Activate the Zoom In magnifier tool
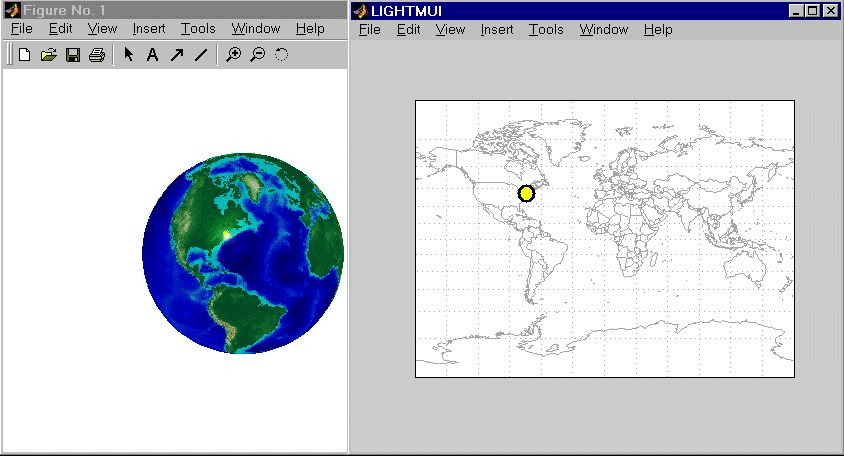The height and width of the screenshot is (456, 844). point(234,54)
